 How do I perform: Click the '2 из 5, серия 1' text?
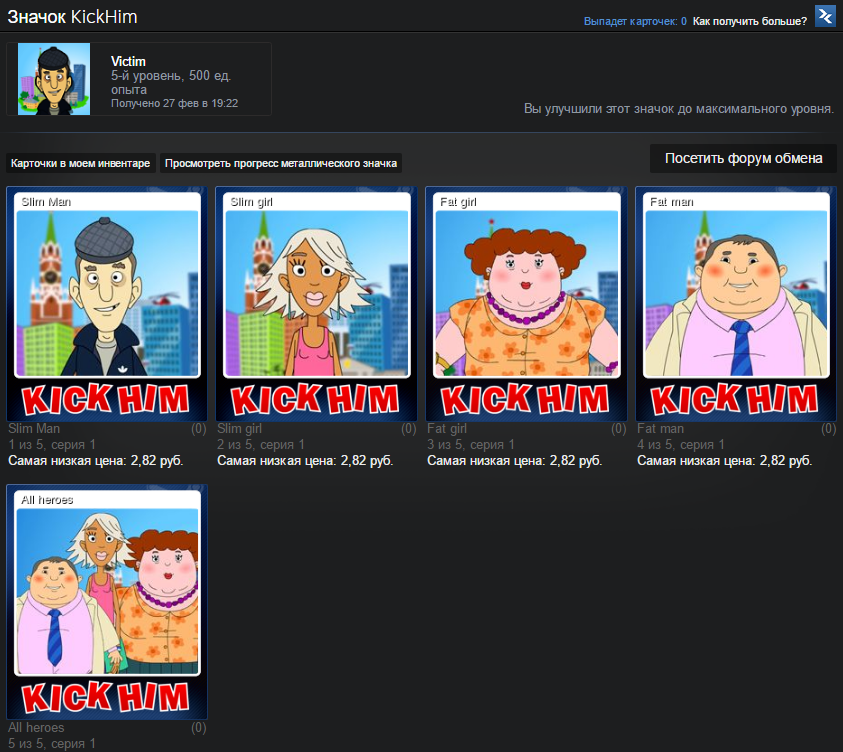261,445
